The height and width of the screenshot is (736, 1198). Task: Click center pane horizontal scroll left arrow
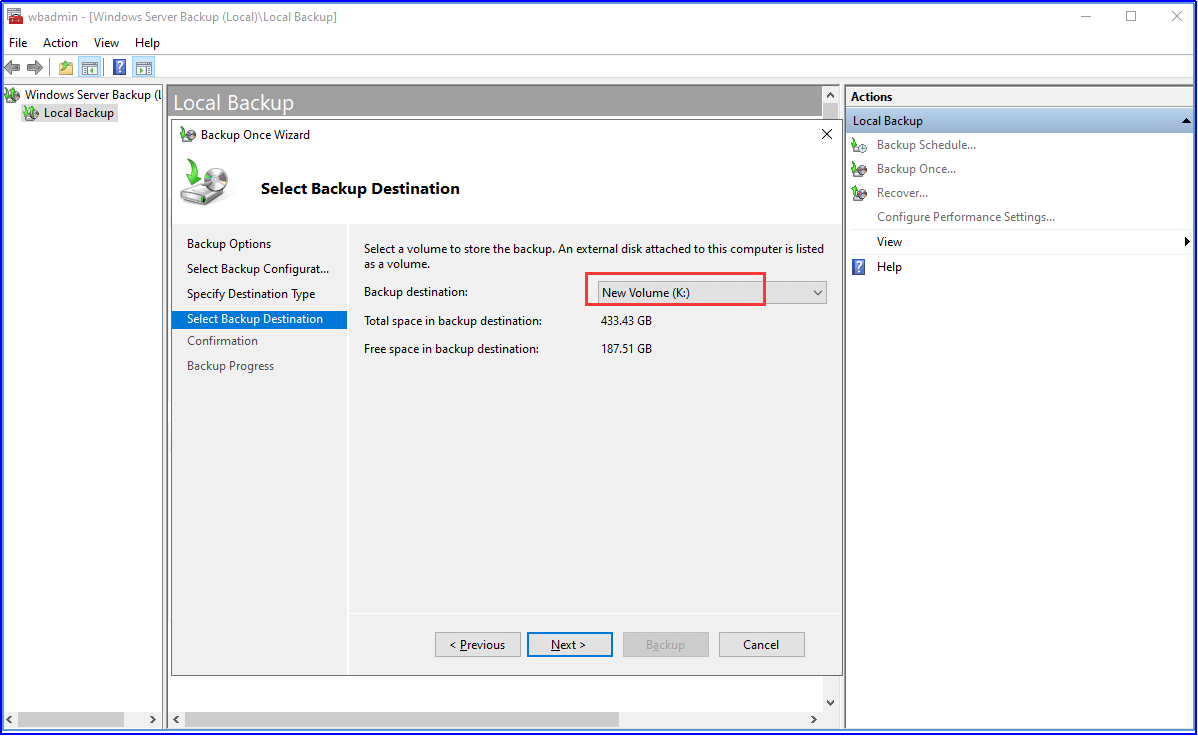(176, 719)
